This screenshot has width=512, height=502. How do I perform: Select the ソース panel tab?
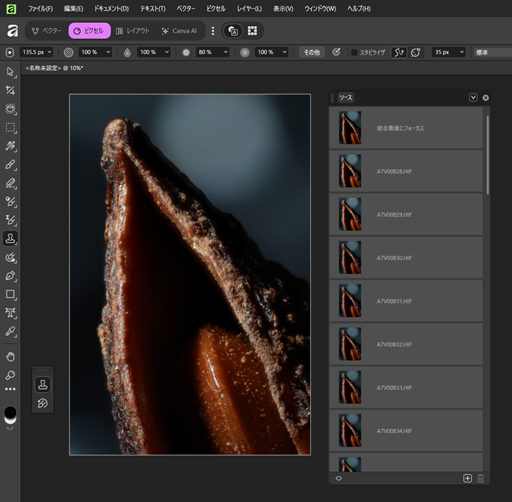coord(346,98)
